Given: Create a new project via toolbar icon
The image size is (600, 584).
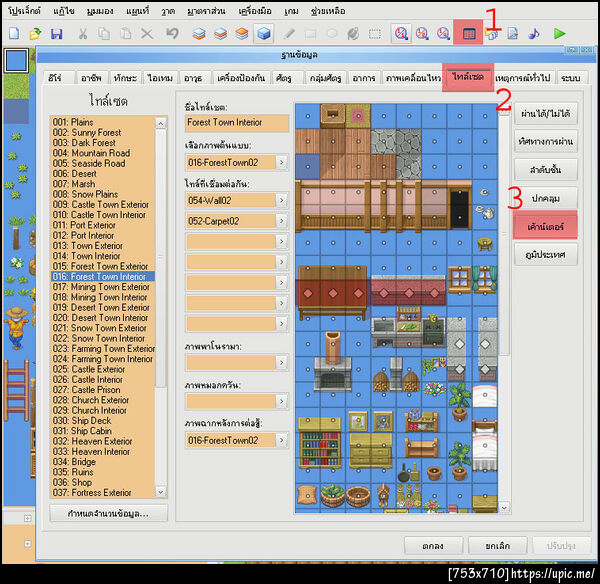Looking at the screenshot, I should (14, 34).
